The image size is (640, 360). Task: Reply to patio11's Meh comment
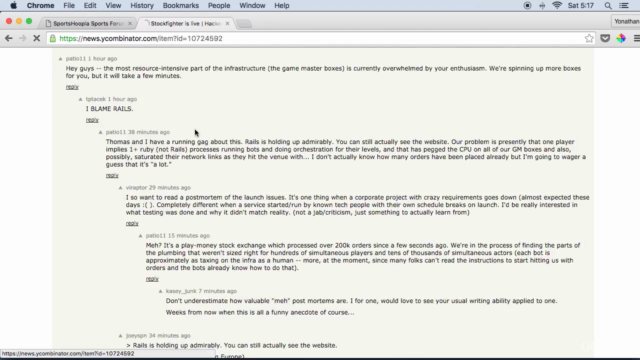tap(152, 279)
